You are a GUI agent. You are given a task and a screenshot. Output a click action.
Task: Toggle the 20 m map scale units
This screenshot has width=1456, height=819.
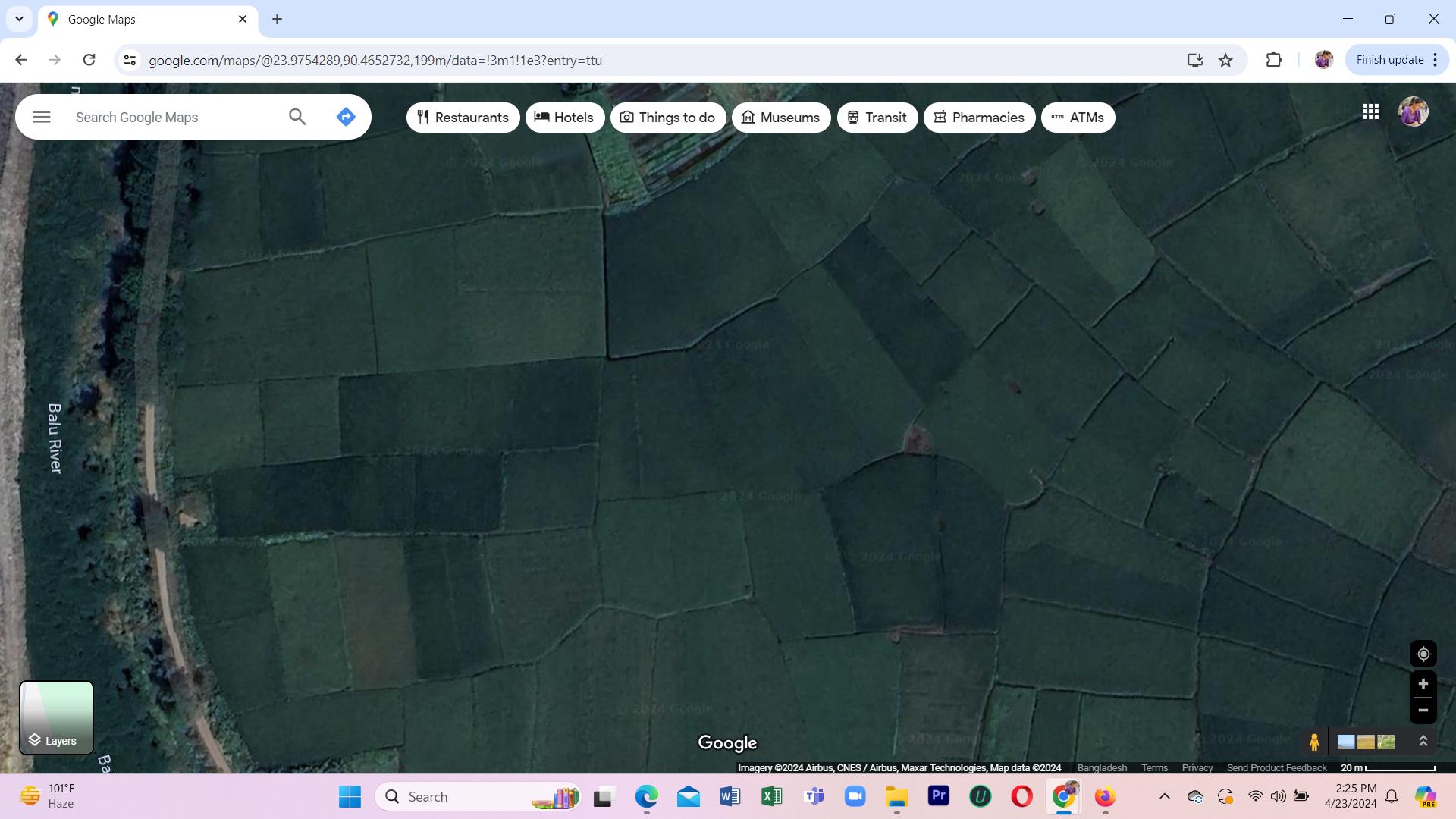(1388, 767)
